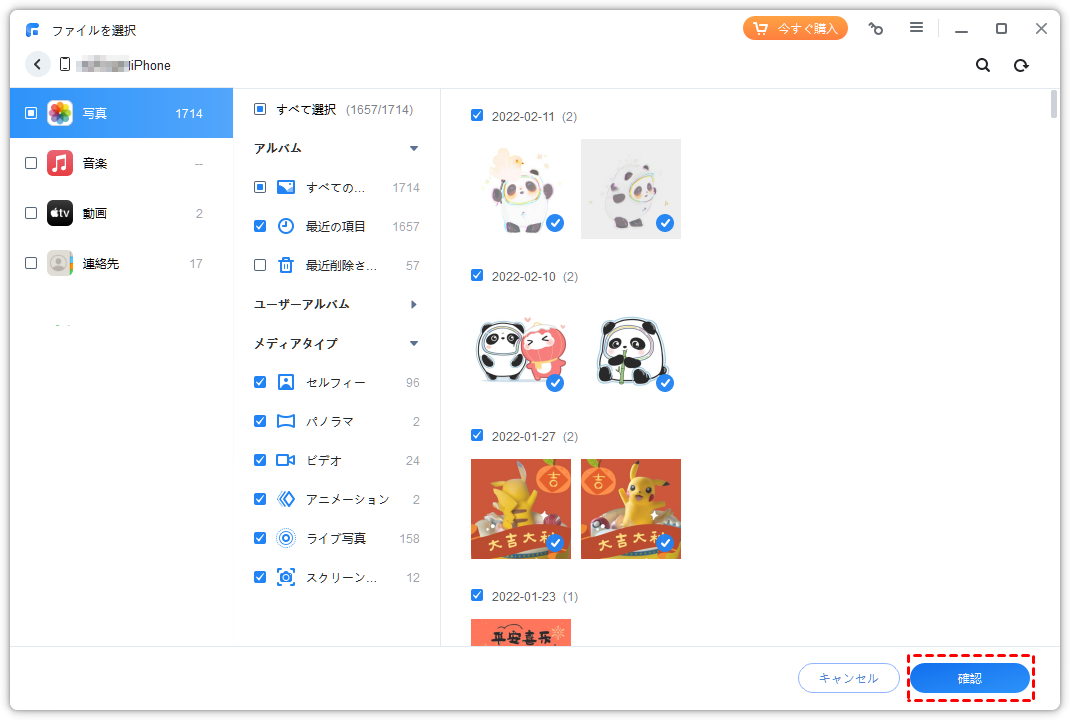The width and height of the screenshot is (1070, 720).
Task: Select the 動画 category in sidebar
Action: point(95,213)
